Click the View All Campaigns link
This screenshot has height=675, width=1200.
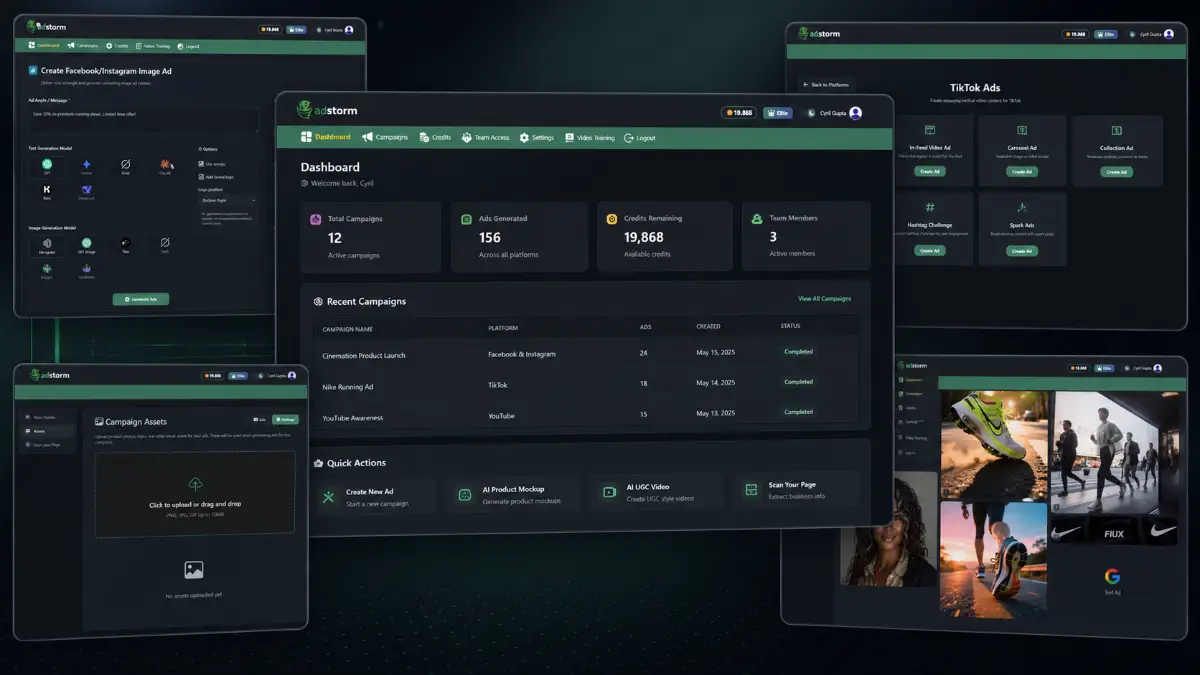pyautogui.click(x=824, y=299)
